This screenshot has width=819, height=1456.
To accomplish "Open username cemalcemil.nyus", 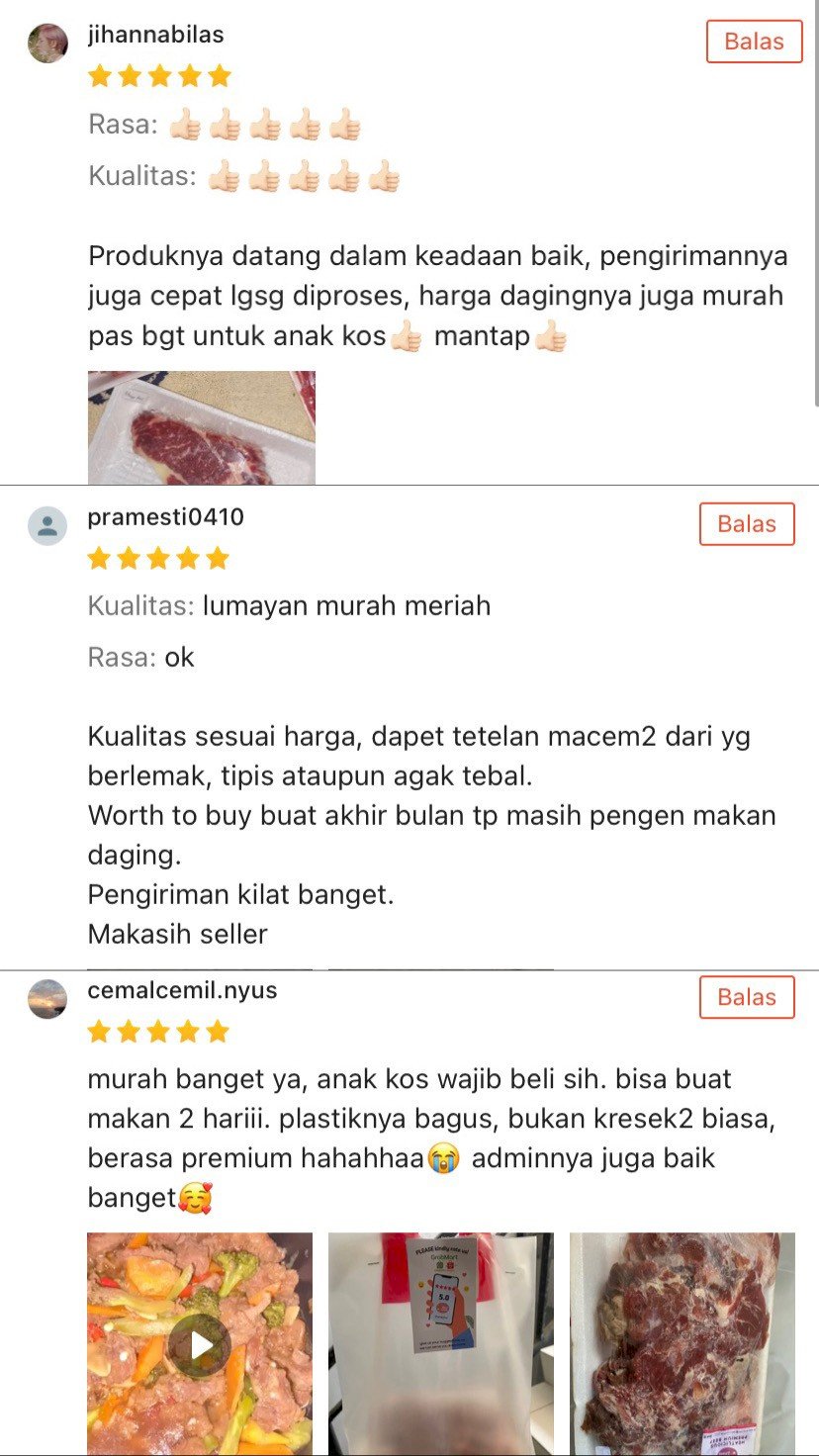I will click(183, 991).
